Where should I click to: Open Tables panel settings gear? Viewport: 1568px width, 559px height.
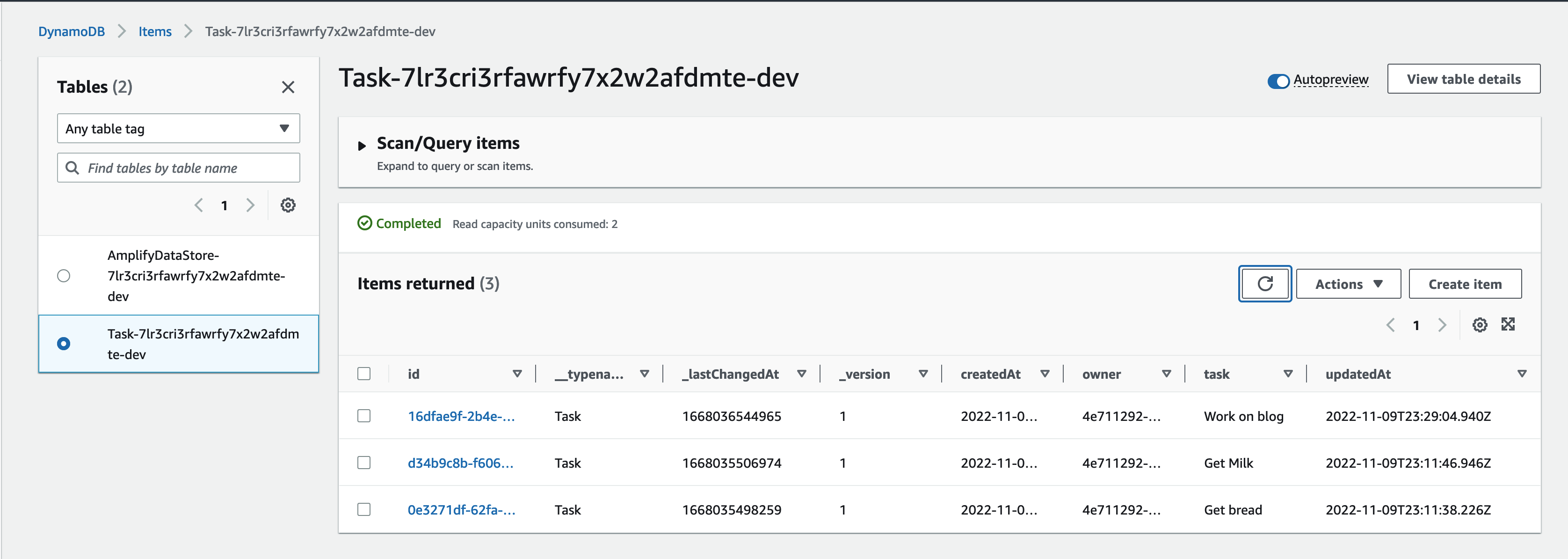(288, 205)
